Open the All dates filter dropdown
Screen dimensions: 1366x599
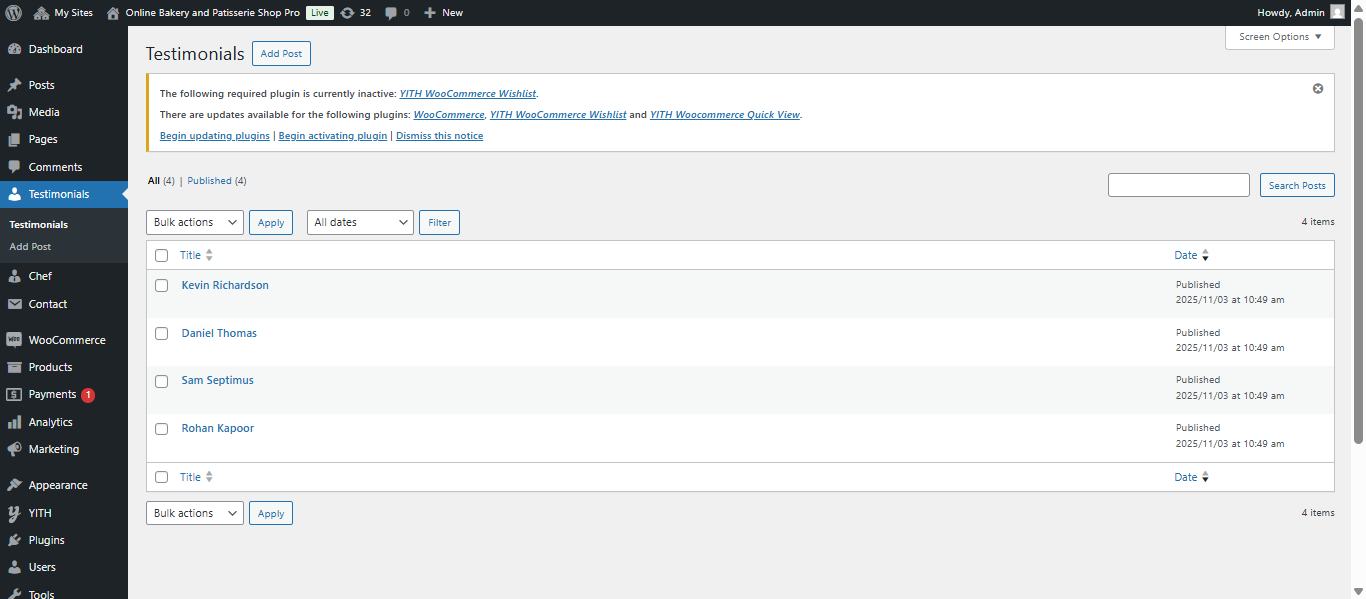point(360,222)
